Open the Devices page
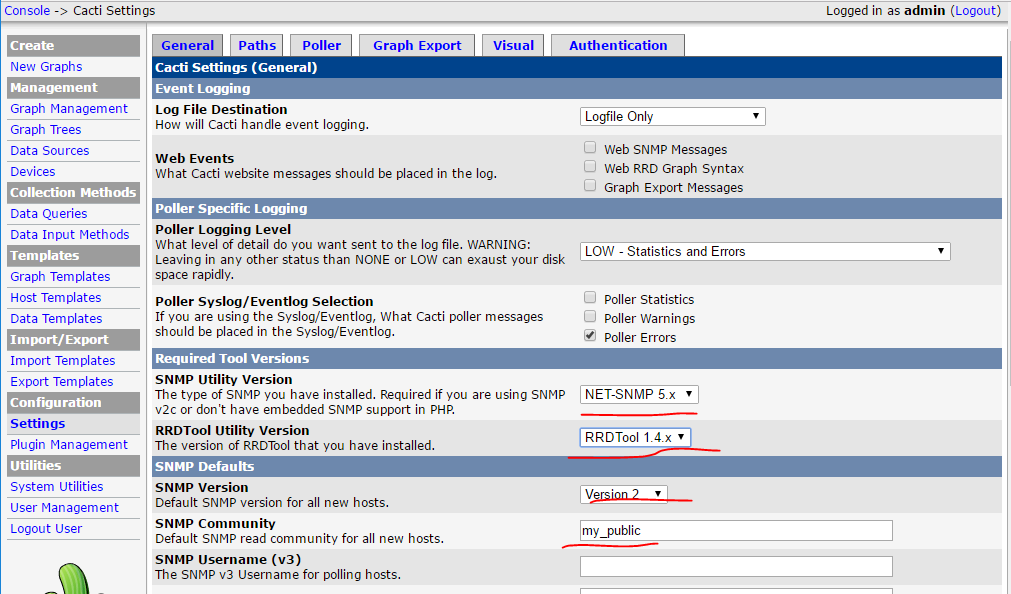This screenshot has height=594, width=1011. pos(33,172)
